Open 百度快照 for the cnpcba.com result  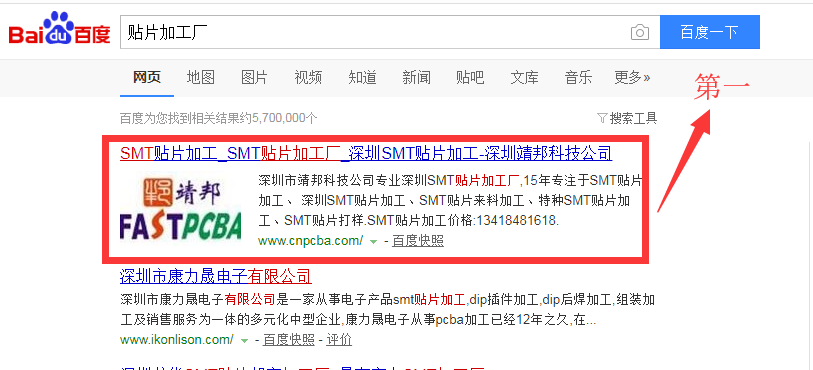pos(418,241)
